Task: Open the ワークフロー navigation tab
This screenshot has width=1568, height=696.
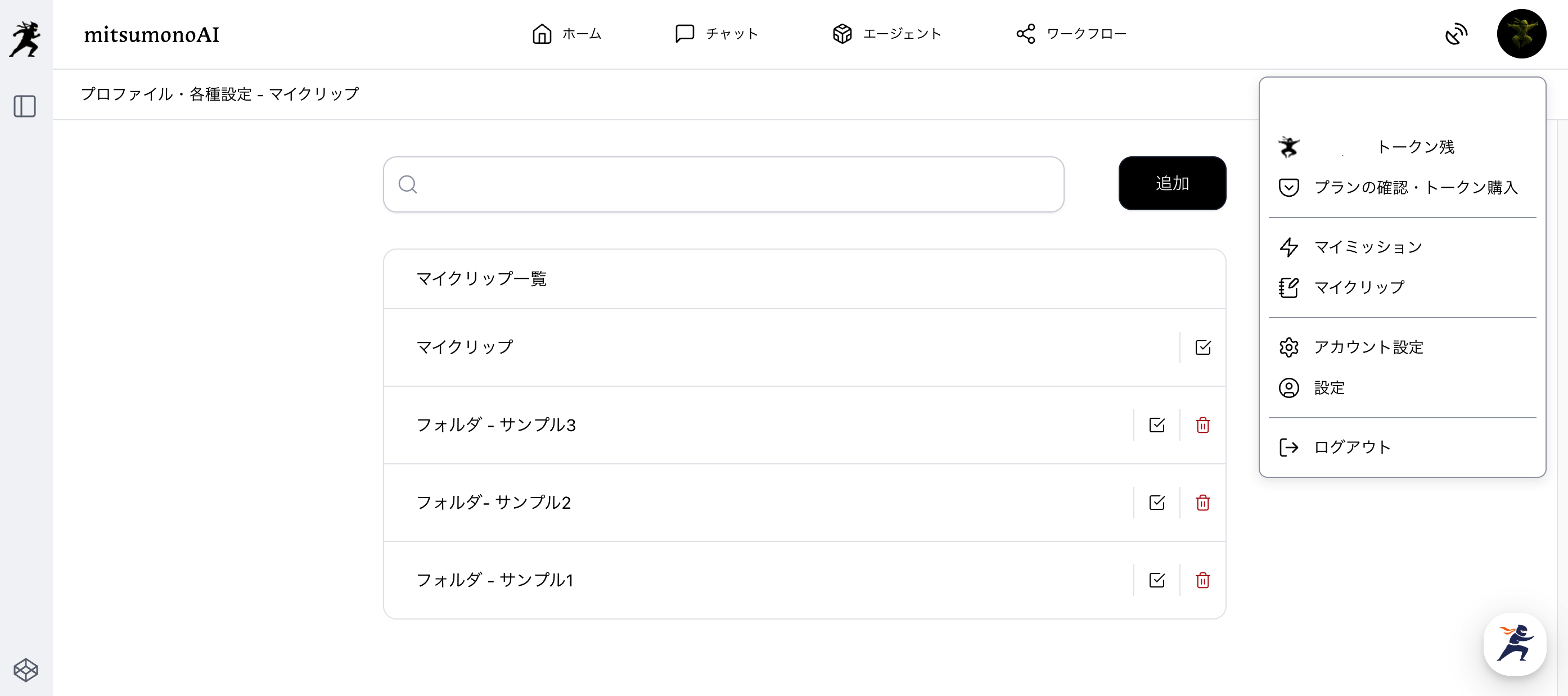Action: [1071, 34]
